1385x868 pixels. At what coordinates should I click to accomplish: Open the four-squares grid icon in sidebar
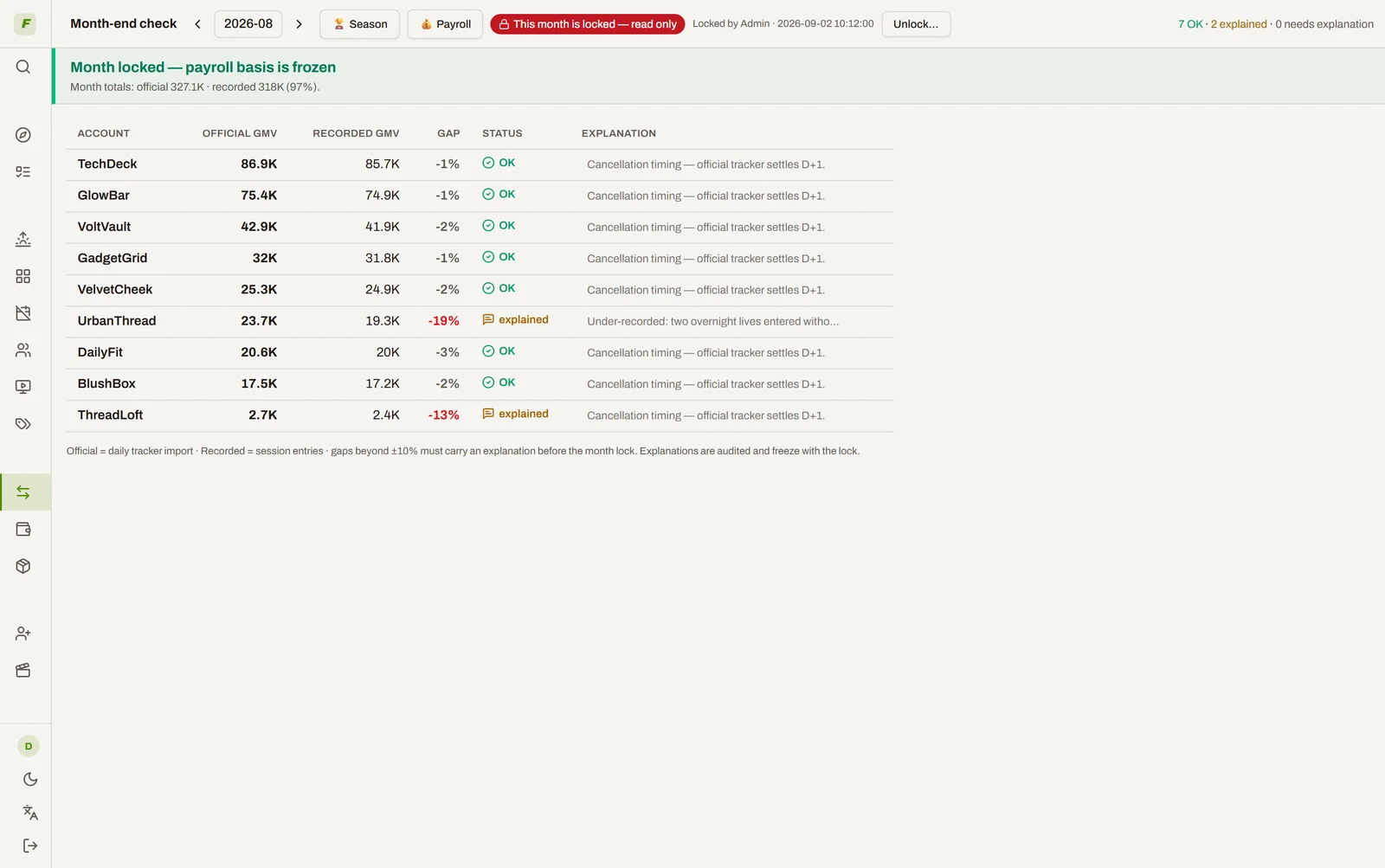pyautogui.click(x=23, y=276)
